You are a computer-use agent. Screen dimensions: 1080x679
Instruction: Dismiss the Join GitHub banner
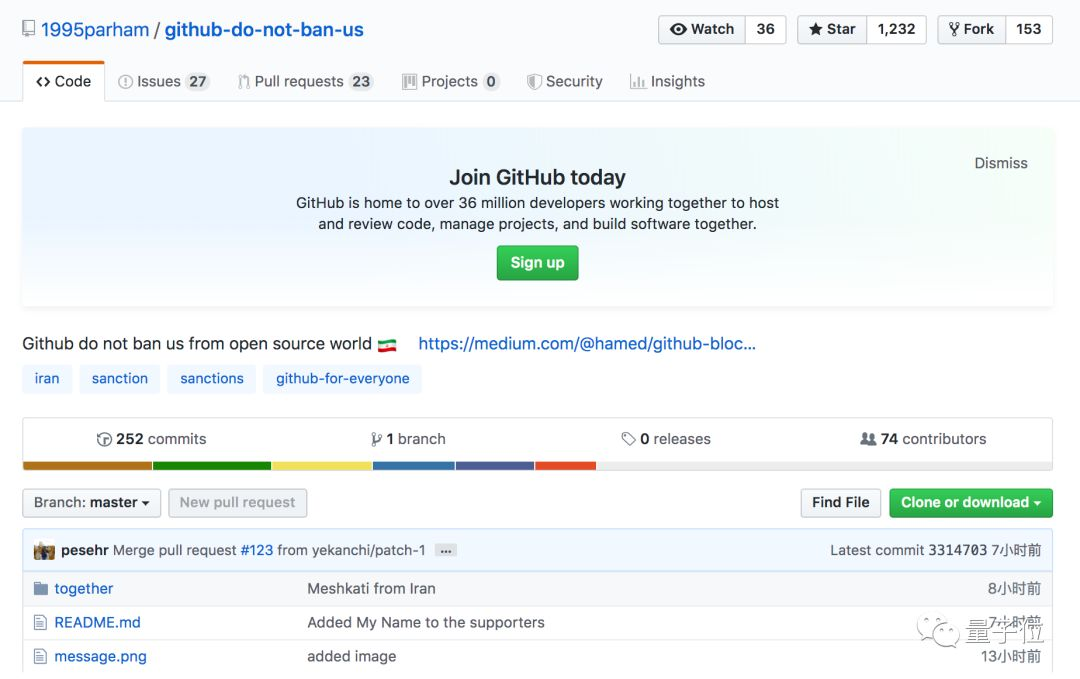tap(1000, 163)
